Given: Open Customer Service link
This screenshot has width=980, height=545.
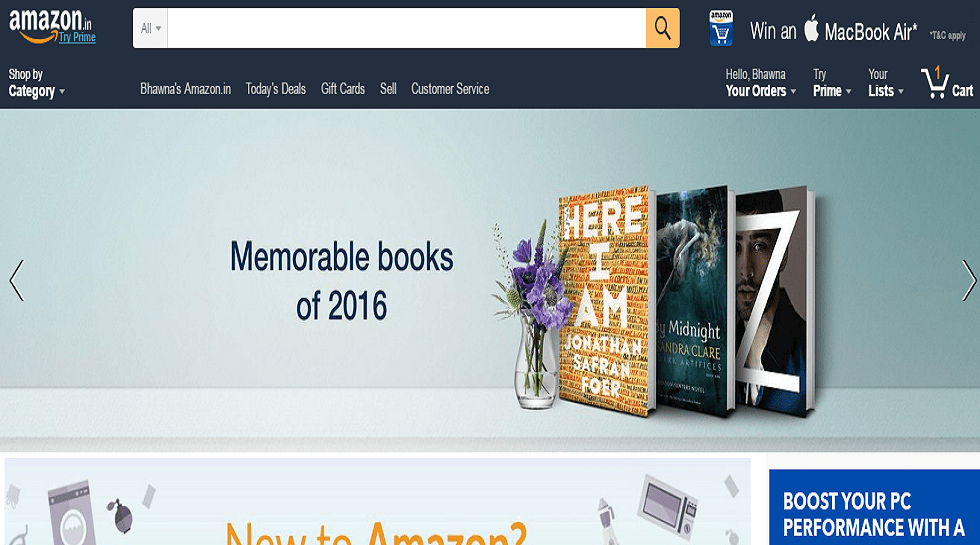Looking at the screenshot, I should tap(450, 89).
